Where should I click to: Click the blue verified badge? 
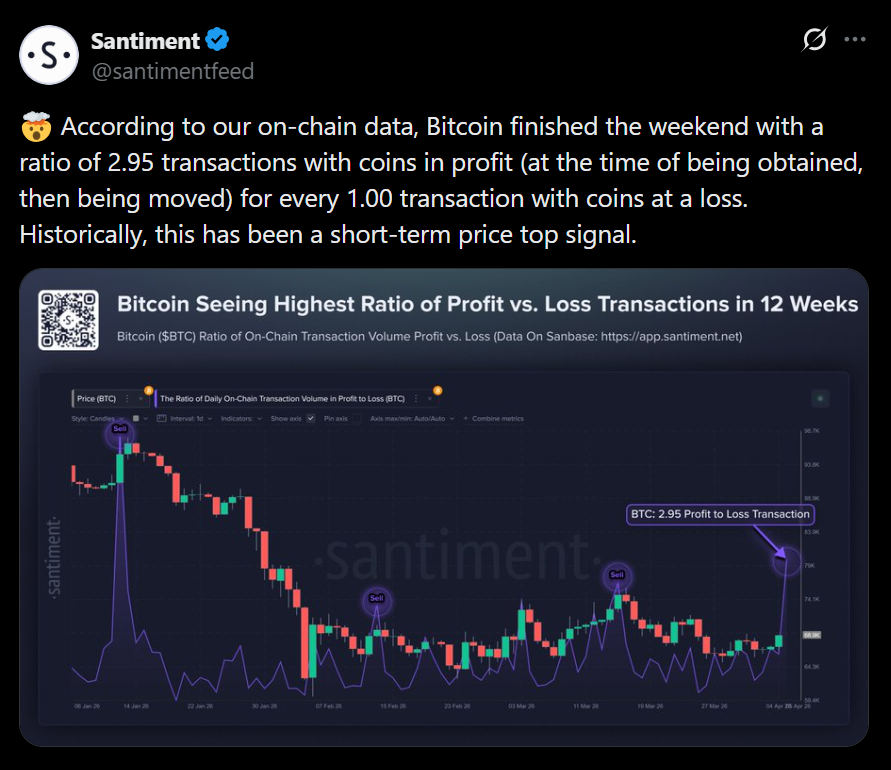point(219,40)
